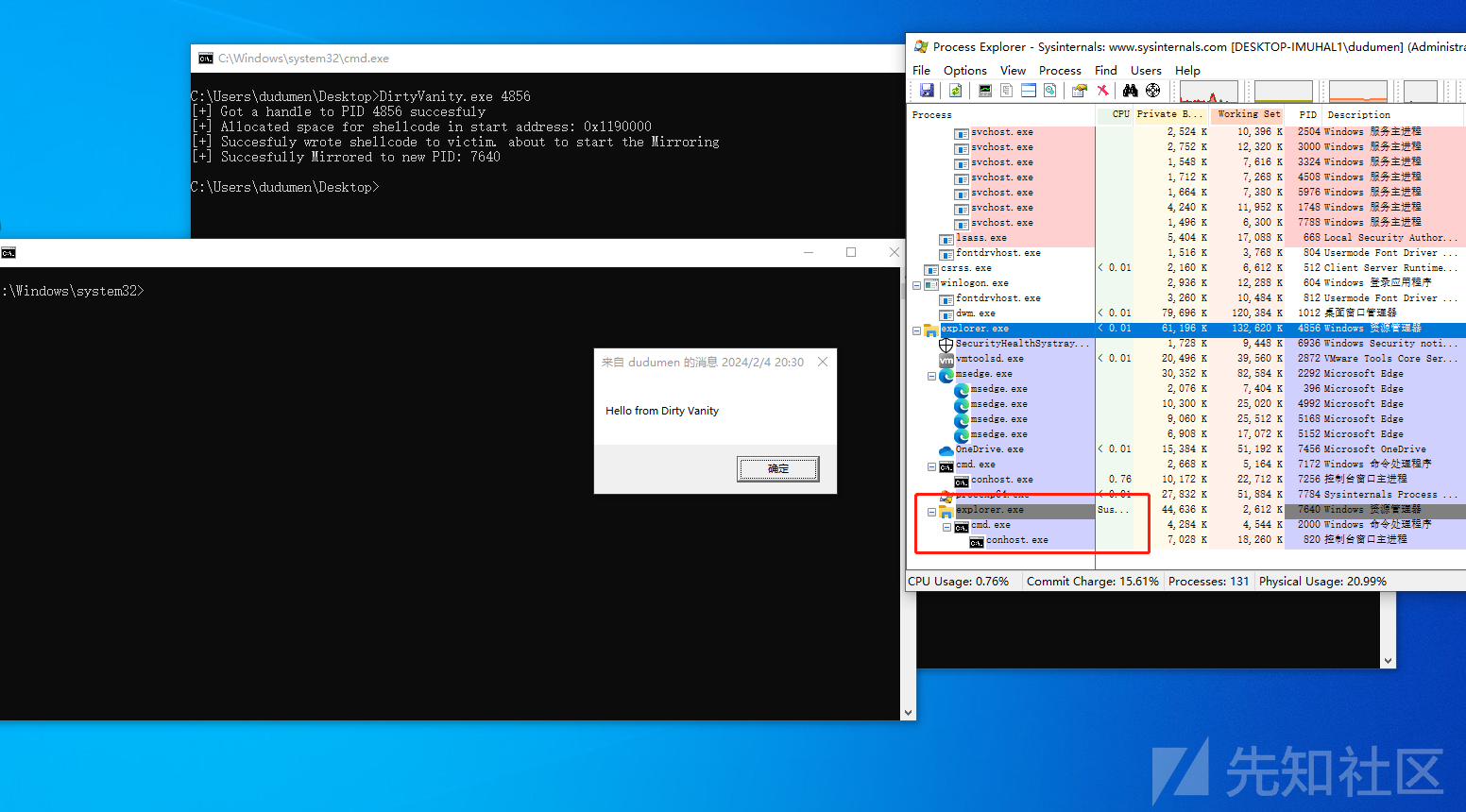
Task: Select the svchost.exe row with PID 7788
Action: pos(1186,223)
